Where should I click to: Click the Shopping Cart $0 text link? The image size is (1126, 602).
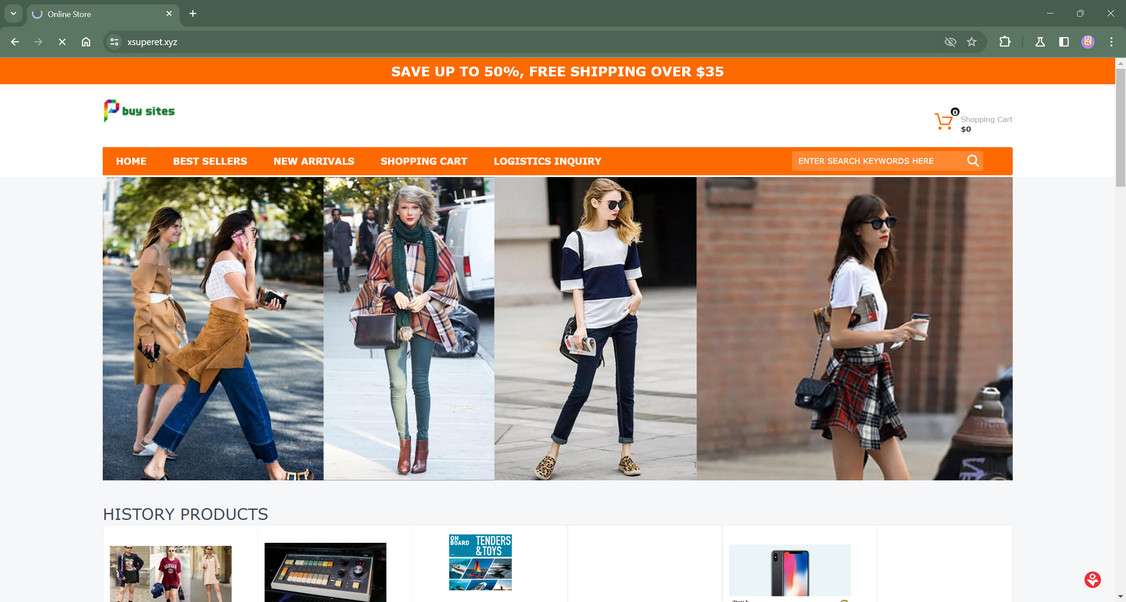(986, 124)
